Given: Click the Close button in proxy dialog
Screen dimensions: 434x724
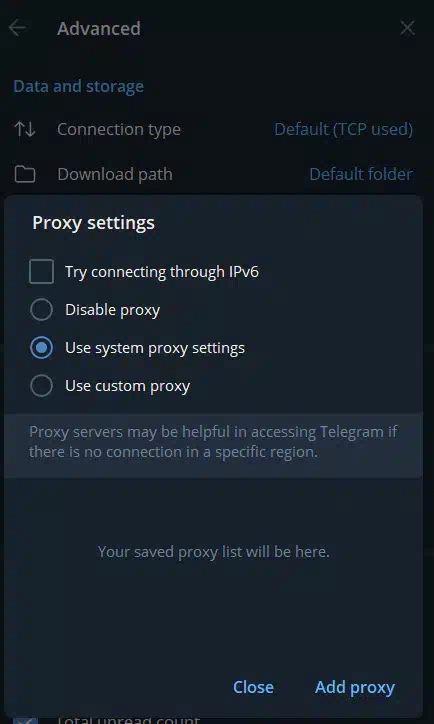Looking at the screenshot, I should pos(253,687).
